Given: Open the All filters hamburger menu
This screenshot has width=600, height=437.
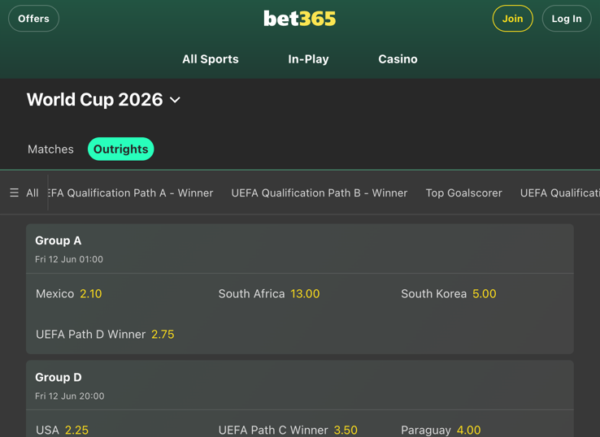Looking at the screenshot, I should pos(24,193).
